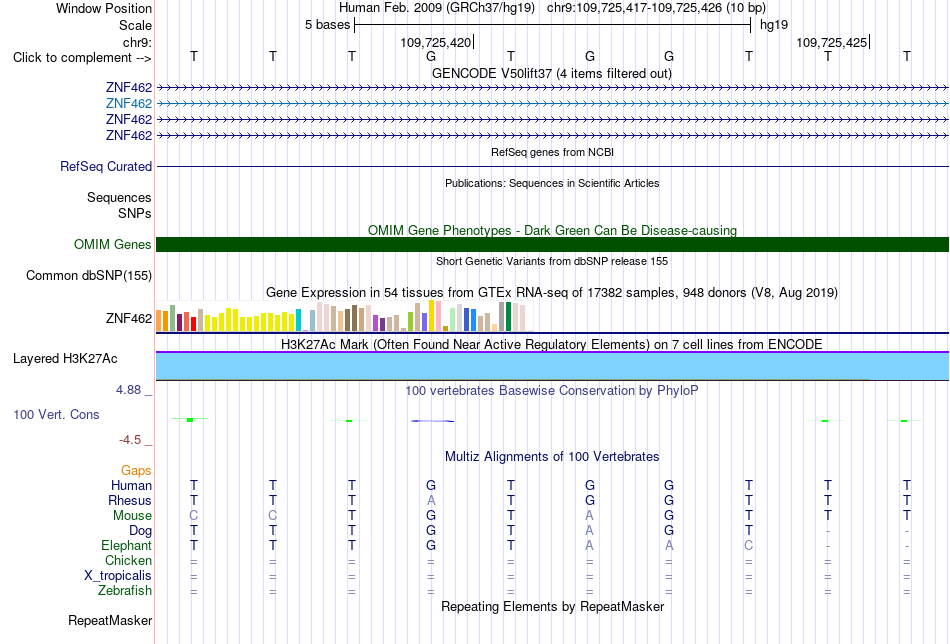Click the Mouse species label
This screenshot has height=644, width=950.
click(x=132, y=516)
